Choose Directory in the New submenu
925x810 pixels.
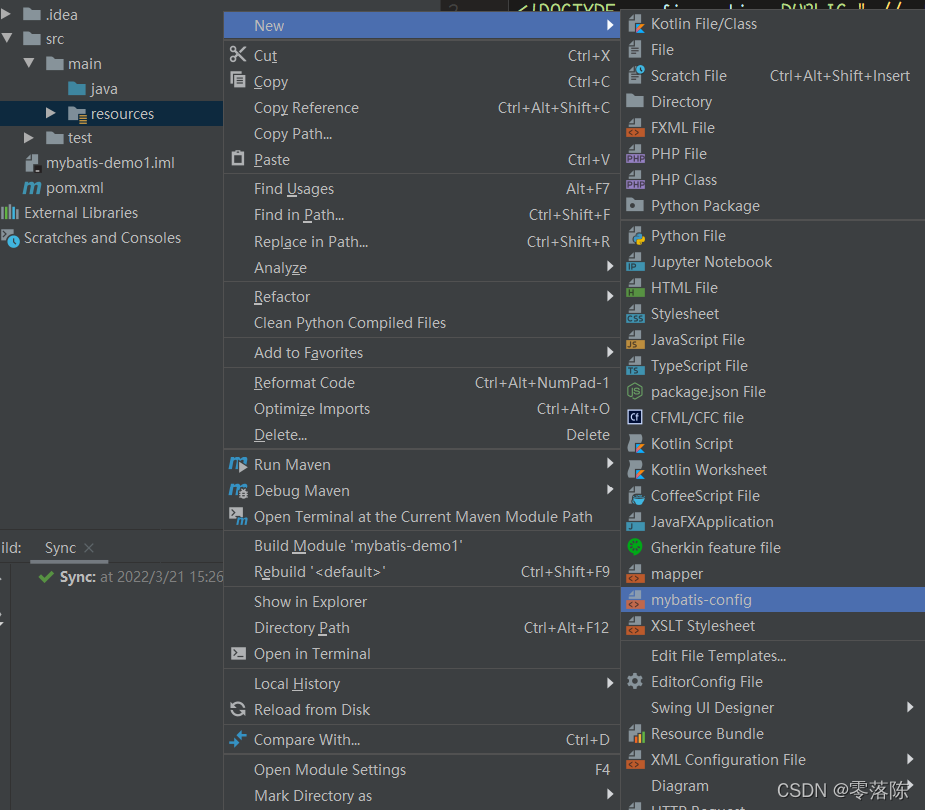773,101
